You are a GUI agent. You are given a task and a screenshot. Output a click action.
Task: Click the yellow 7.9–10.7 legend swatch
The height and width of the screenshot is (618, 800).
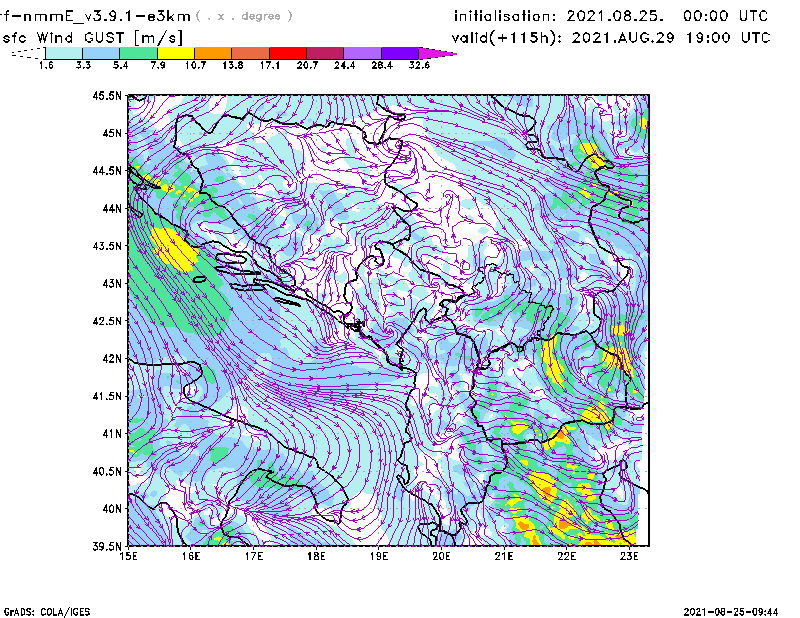(x=176, y=53)
